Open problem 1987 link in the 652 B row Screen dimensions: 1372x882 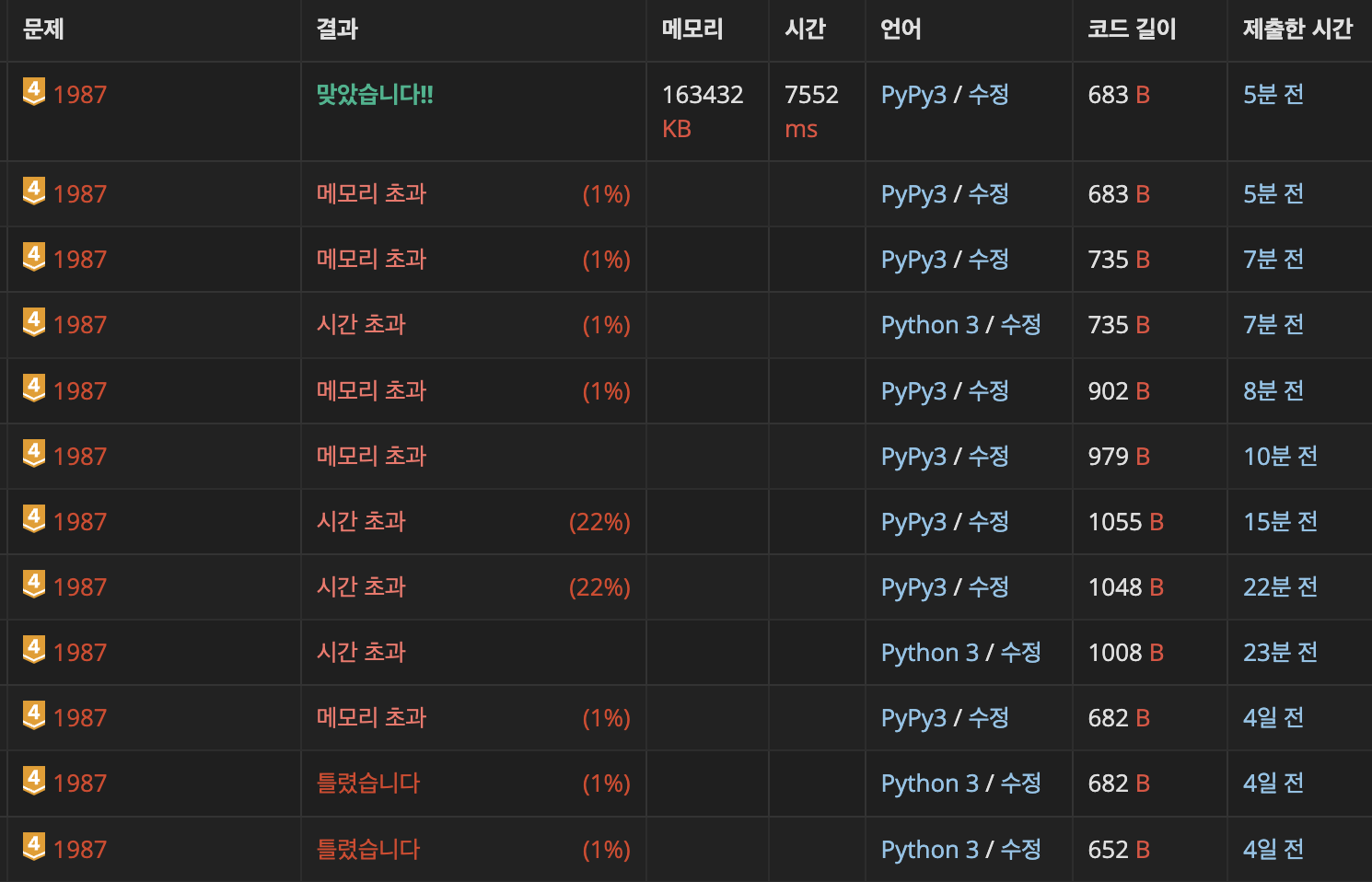pos(80,850)
